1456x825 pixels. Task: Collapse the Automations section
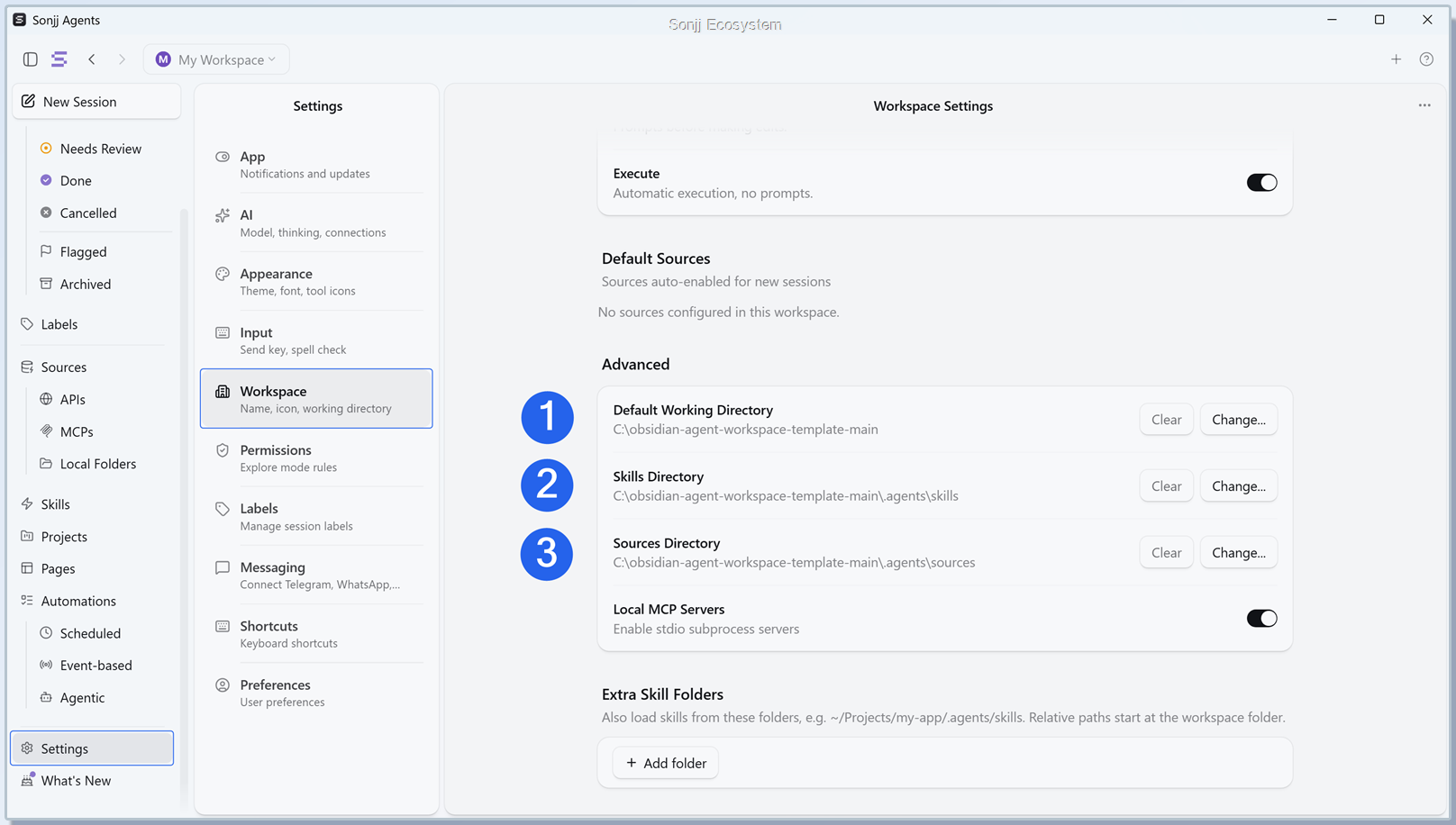[78, 601]
